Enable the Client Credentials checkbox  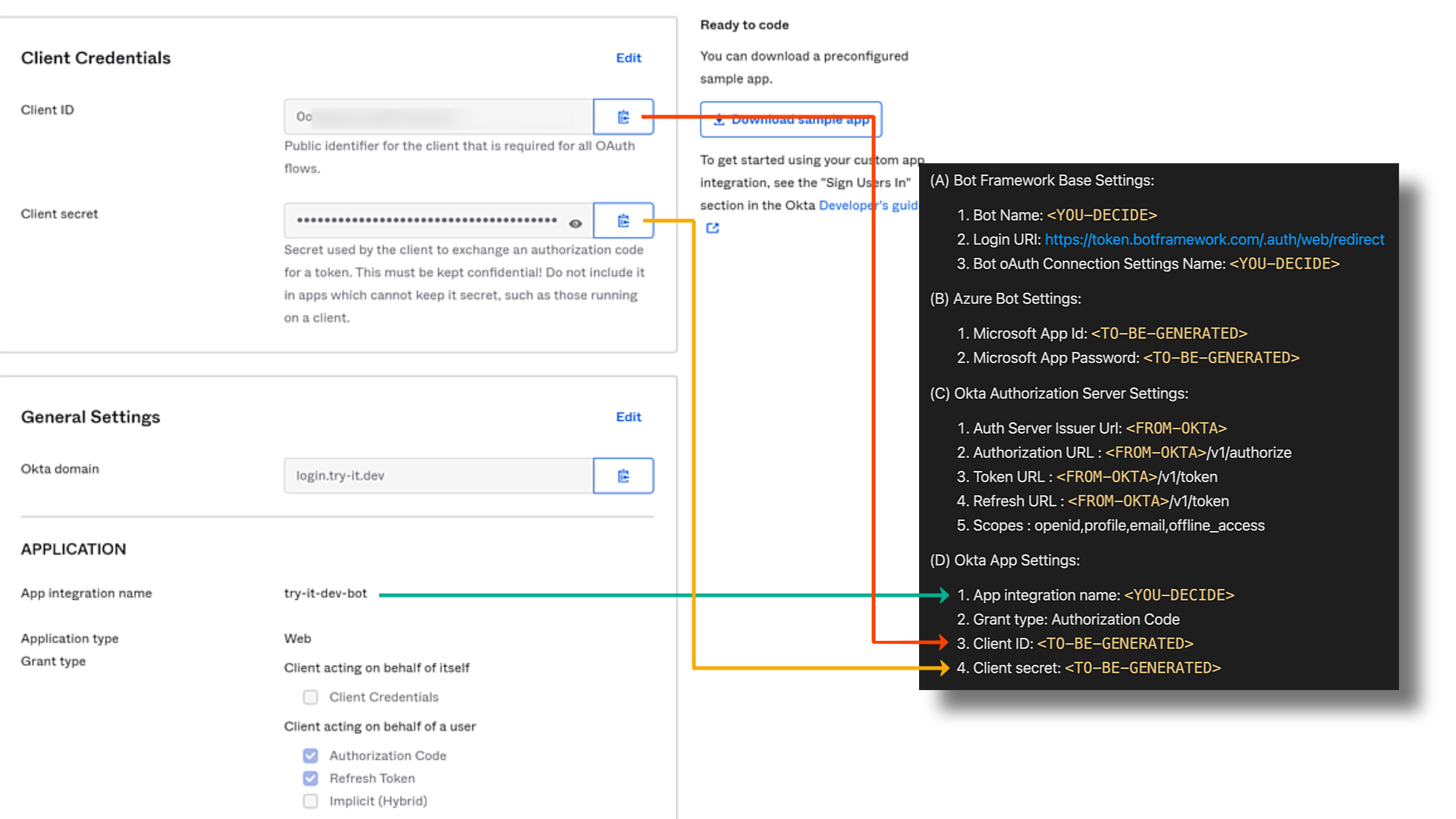pos(310,697)
